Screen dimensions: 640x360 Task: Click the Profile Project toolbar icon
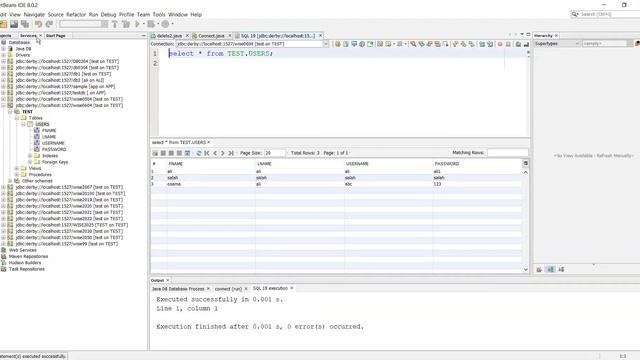(165, 24)
